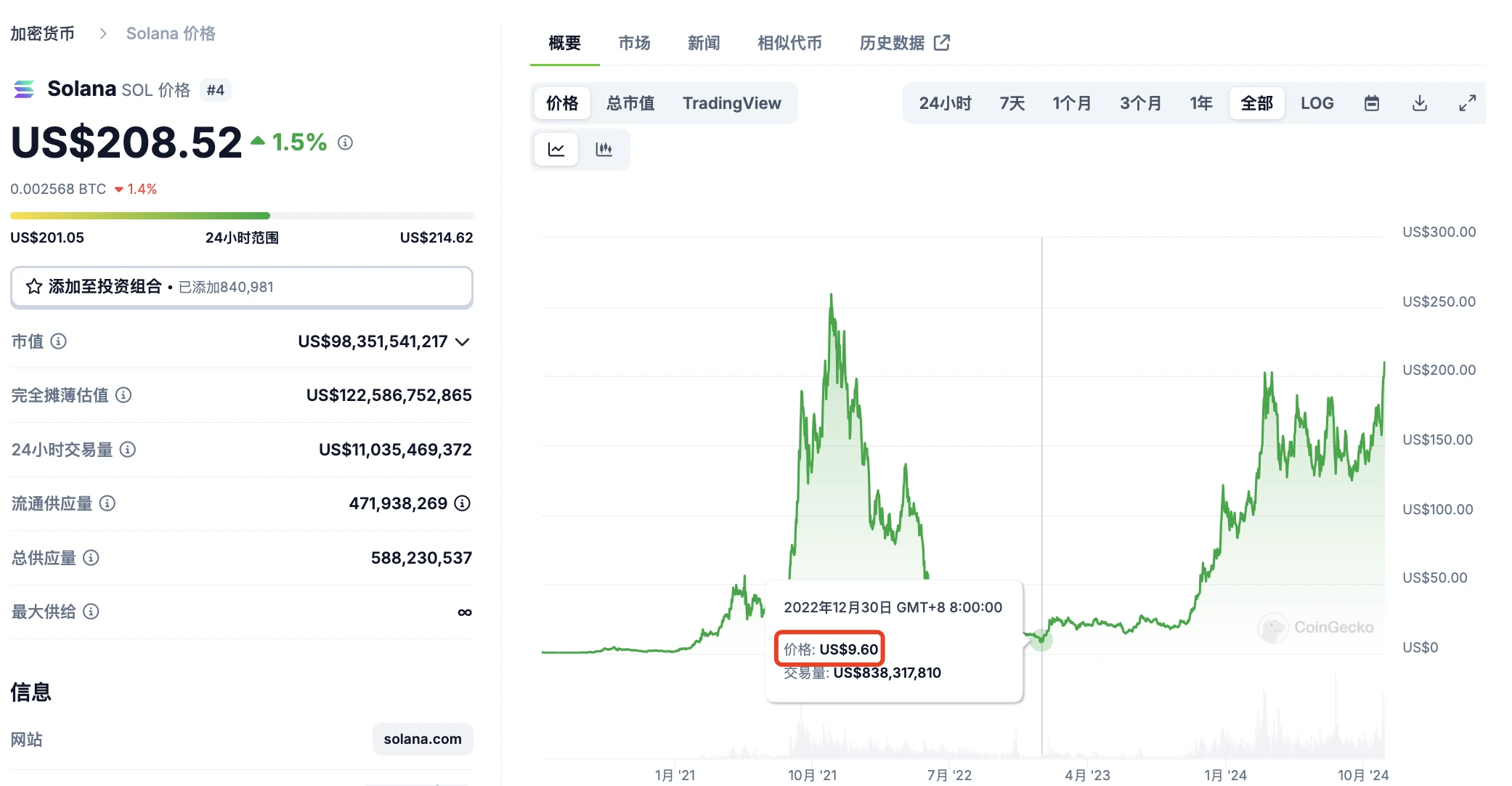Switch chart to candlestick view
The width and height of the screenshot is (1512, 786).
point(605,149)
